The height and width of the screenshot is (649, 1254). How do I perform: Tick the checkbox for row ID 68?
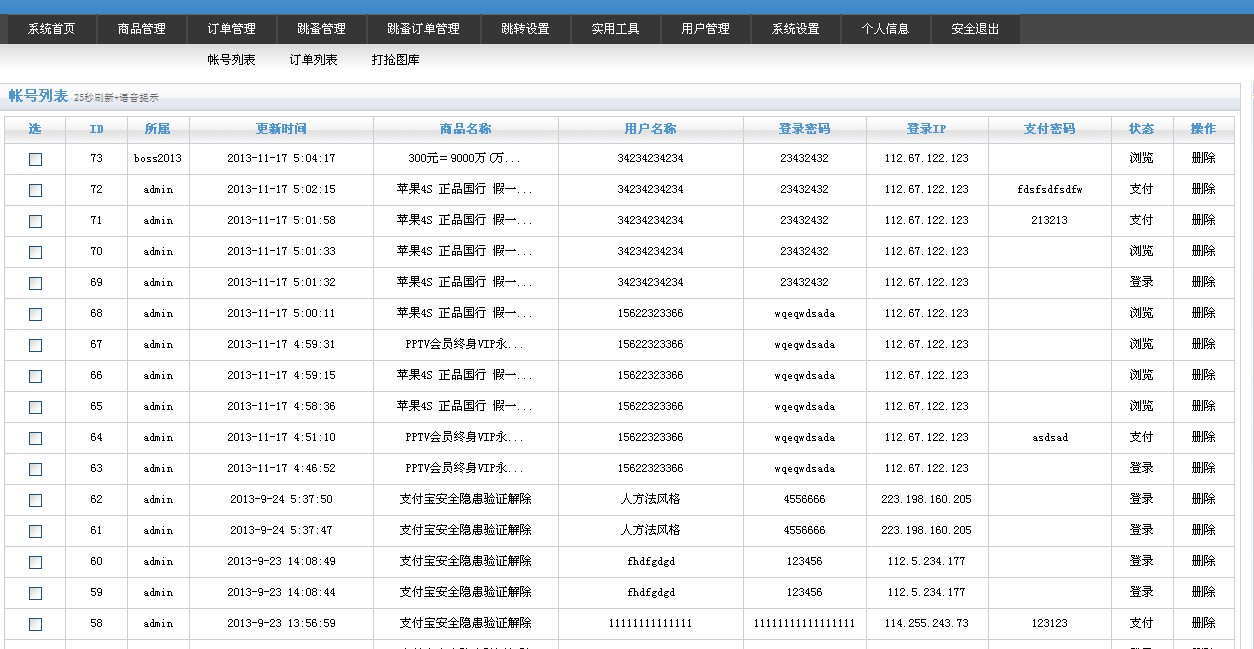click(35, 314)
